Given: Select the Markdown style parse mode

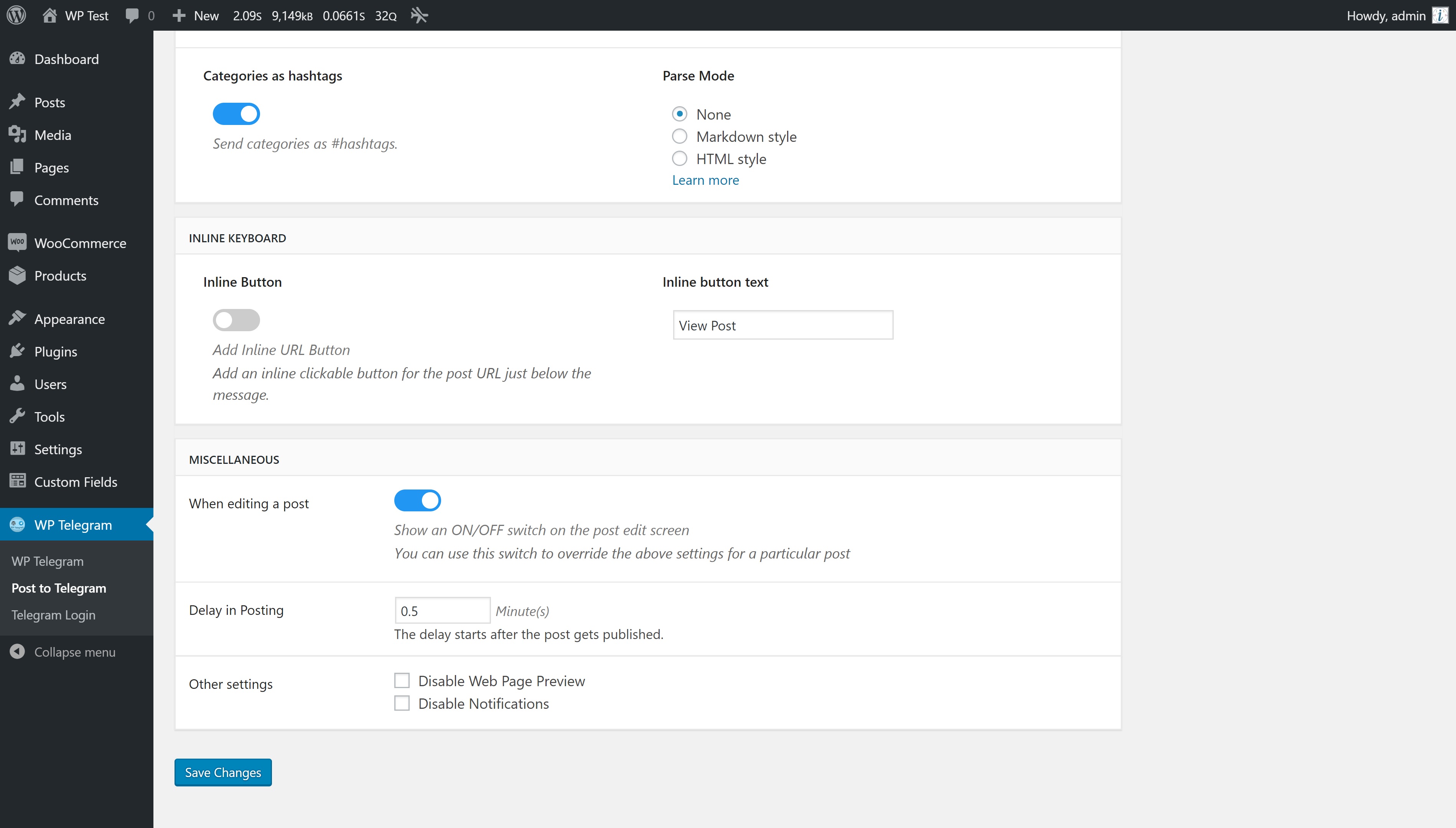Looking at the screenshot, I should tap(679, 136).
